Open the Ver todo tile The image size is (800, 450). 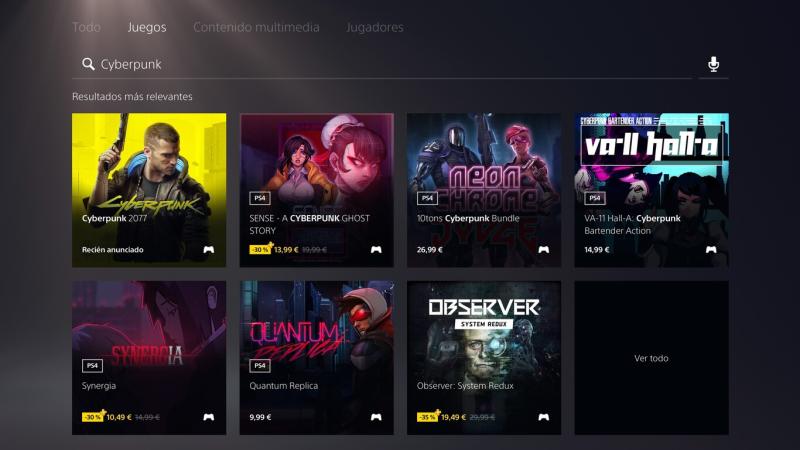(x=652, y=358)
